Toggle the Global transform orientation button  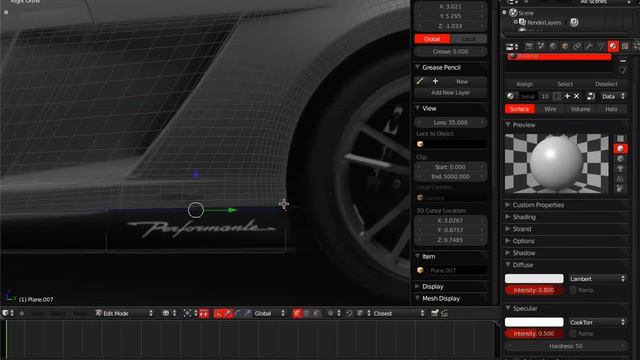coord(432,39)
